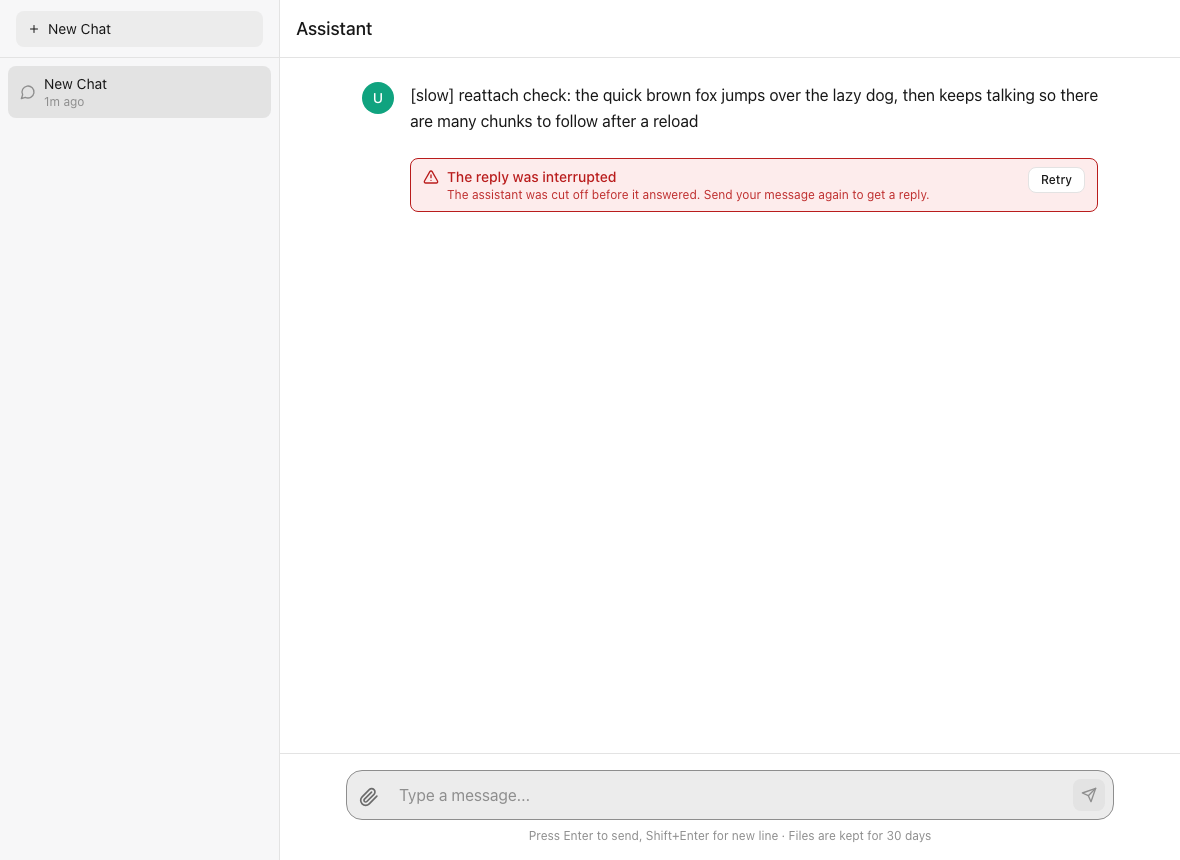Click the warning triangle icon in error banner

pos(430,178)
